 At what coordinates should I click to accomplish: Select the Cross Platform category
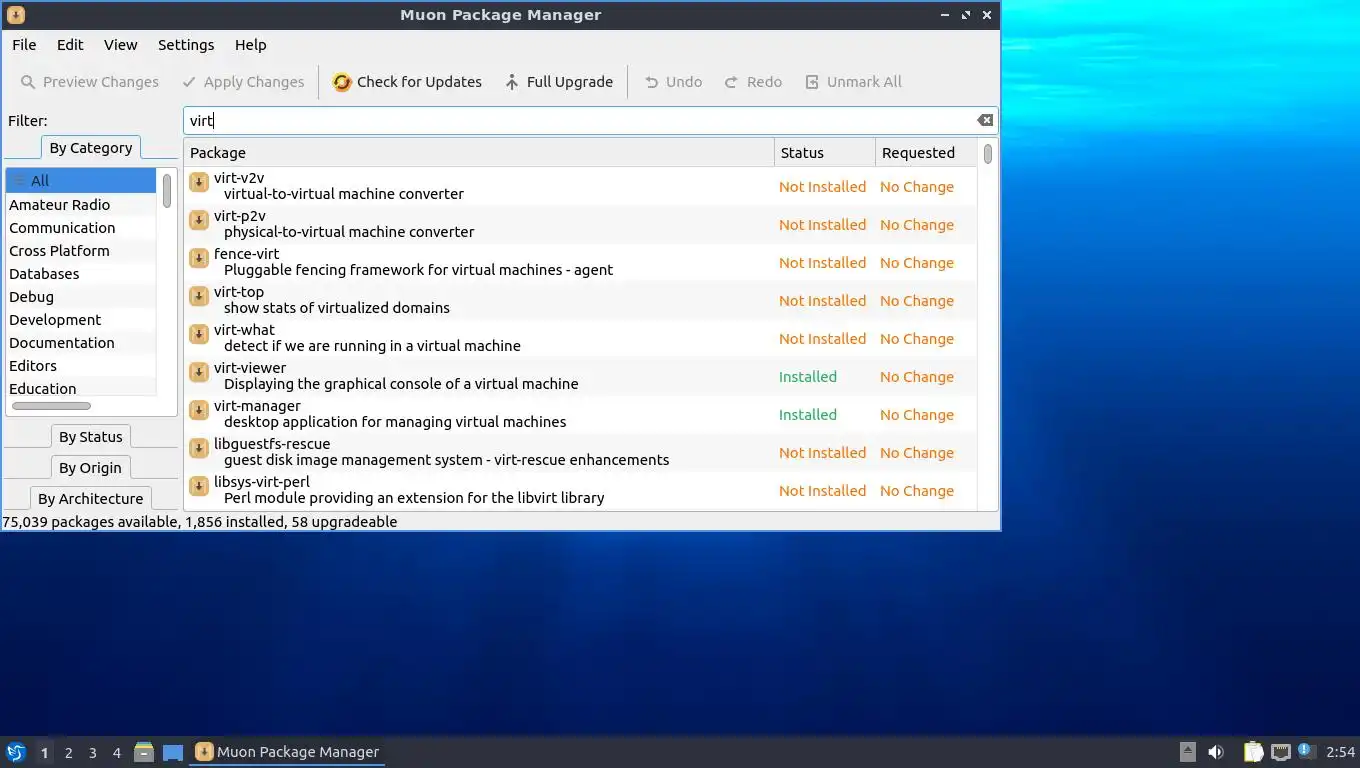coord(81,251)
